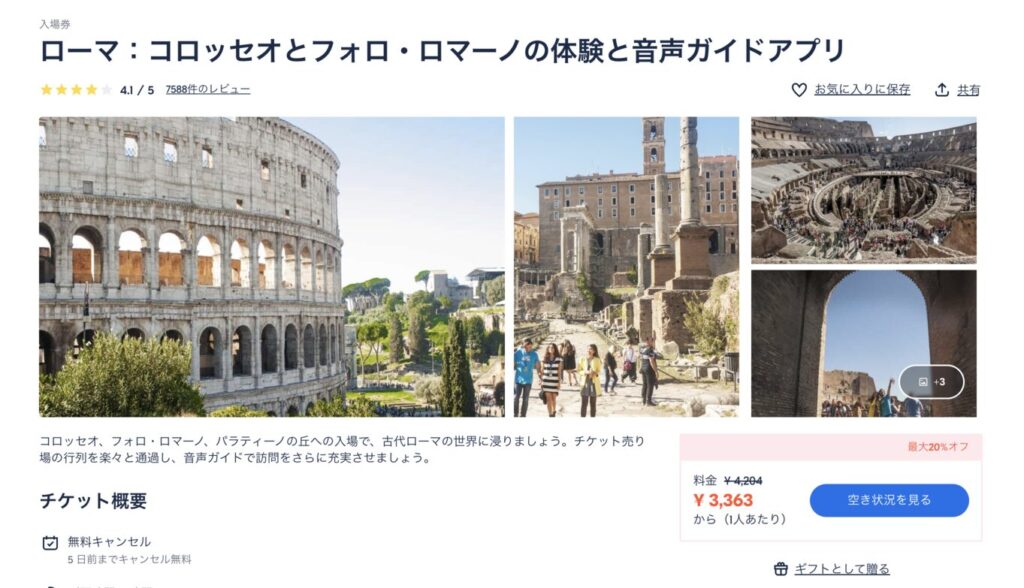Image resolution: width=1024 pixels, height=588 pixels.
Task: Open the large Colosseum exterior photo
Action: pos(272,267)
